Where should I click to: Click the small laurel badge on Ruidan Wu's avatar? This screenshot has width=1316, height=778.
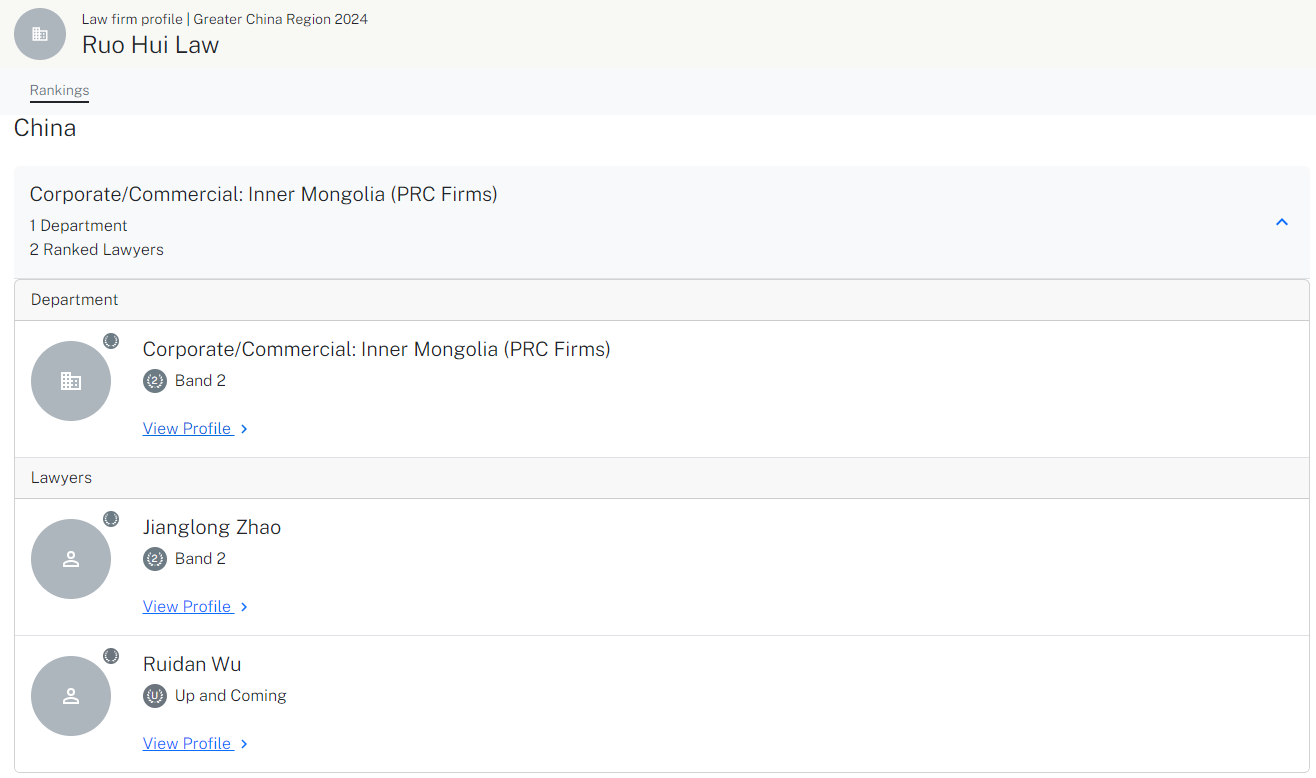(x=111, y=656)
